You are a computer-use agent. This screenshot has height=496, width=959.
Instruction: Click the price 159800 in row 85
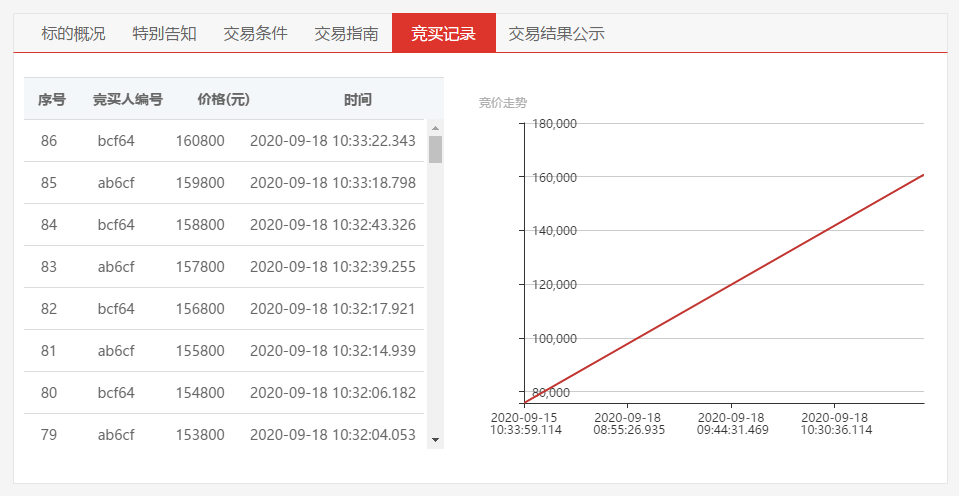(x=200, y=183)
